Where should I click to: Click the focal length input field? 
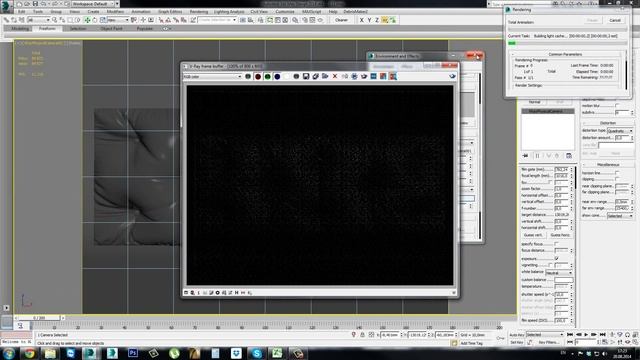tap(561, 176)
